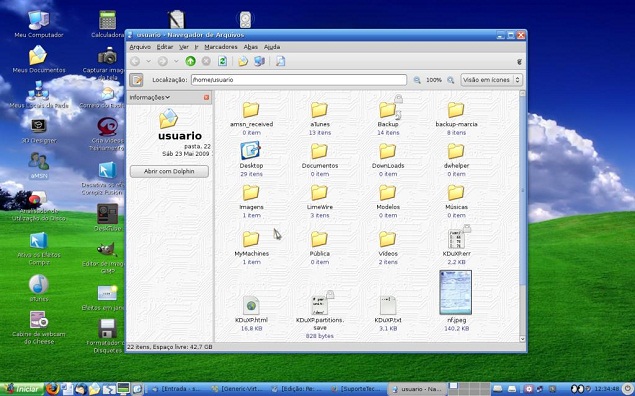The width and height of the screenshot is (635, 396).
Task: Open the Ir menu
Action: (196, 47)
